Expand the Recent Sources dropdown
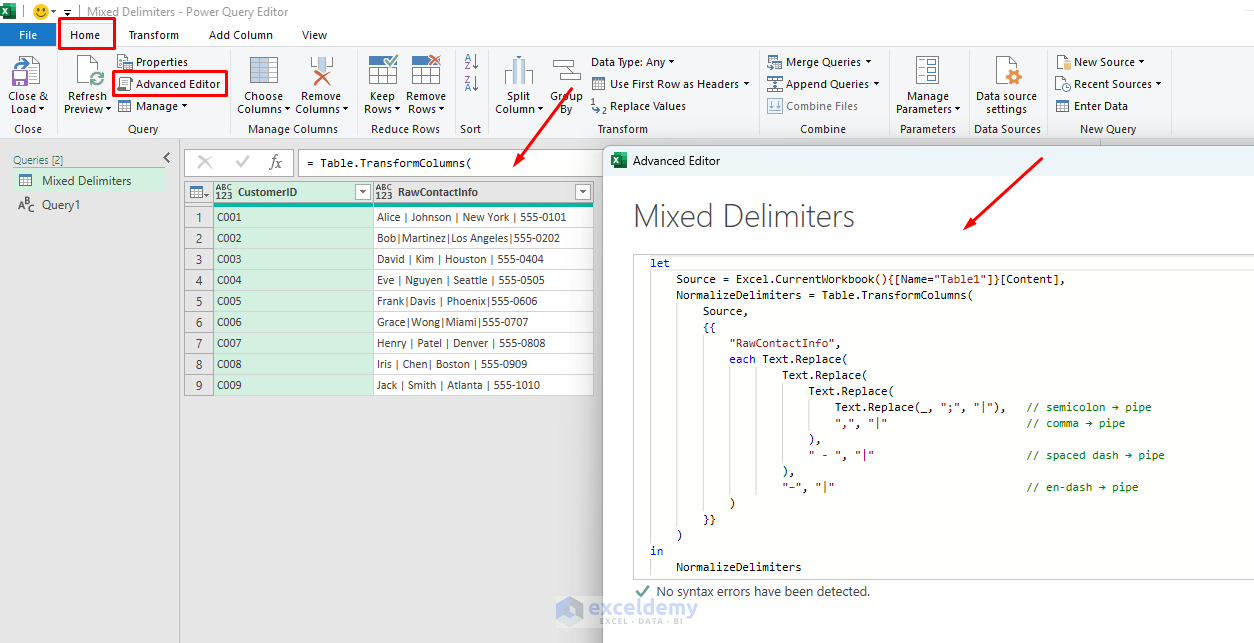The width and height of the screenshot is (1254, 643). pyautogui.click(x=1158, y=84)
